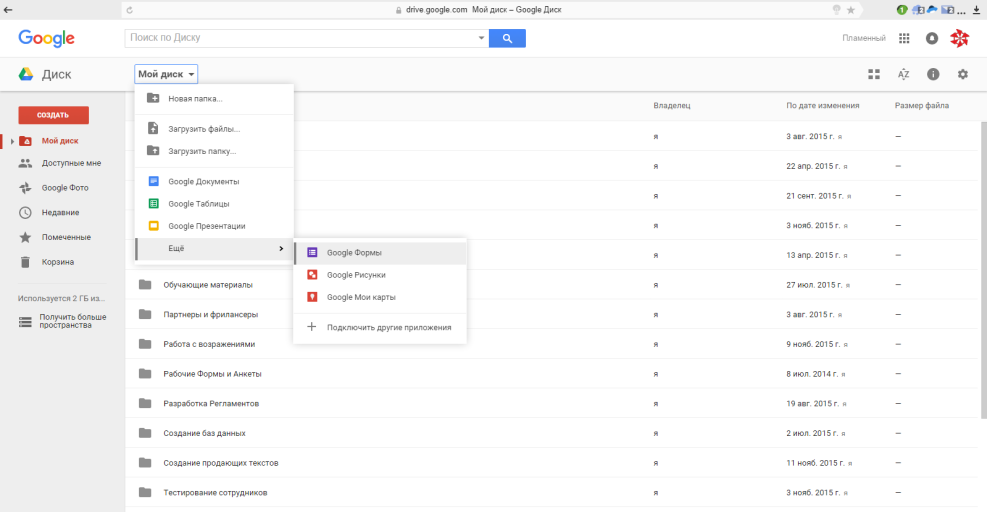Expand the Мой диск dropdown button
The height and width of the screenshot is (512, 987).
[166, 74]
